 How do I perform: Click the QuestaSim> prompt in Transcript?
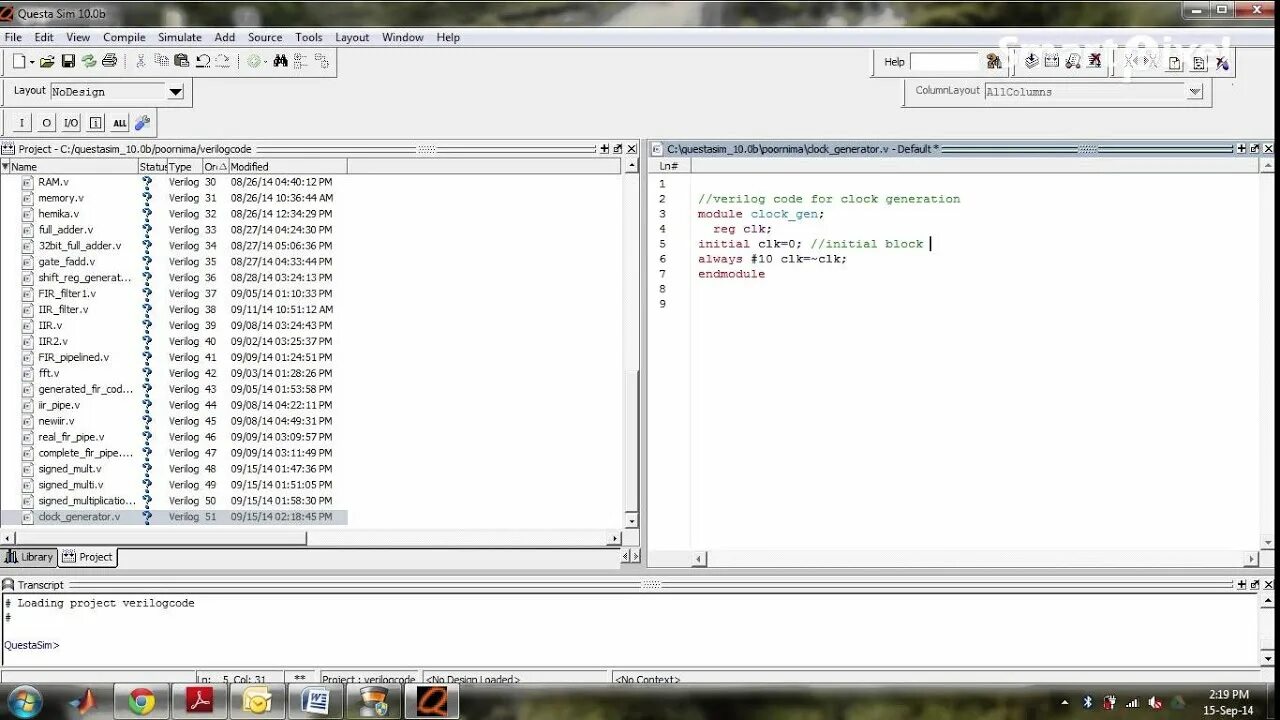coord(31,645)
